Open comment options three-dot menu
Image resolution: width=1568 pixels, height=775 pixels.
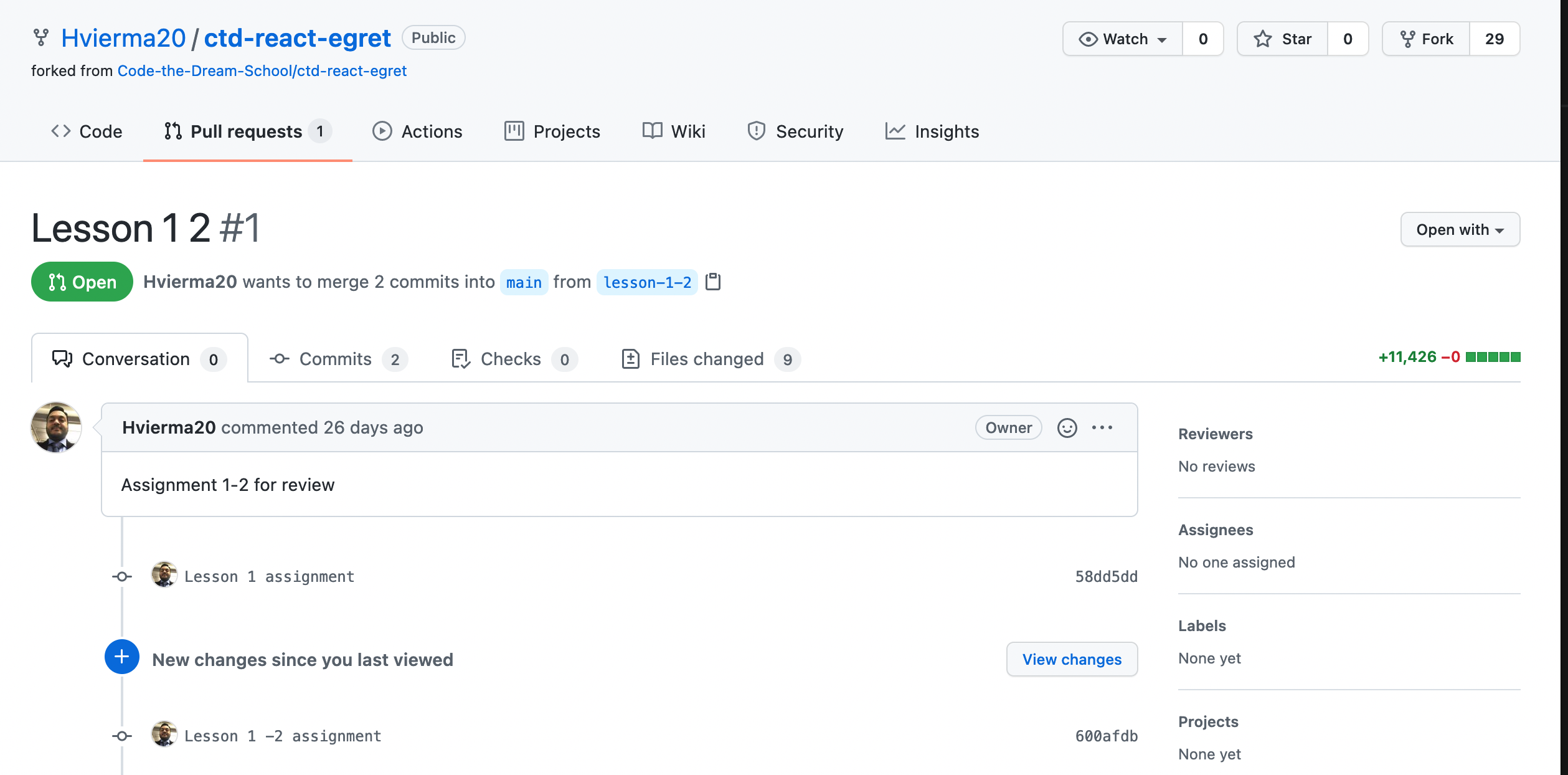1102,428
